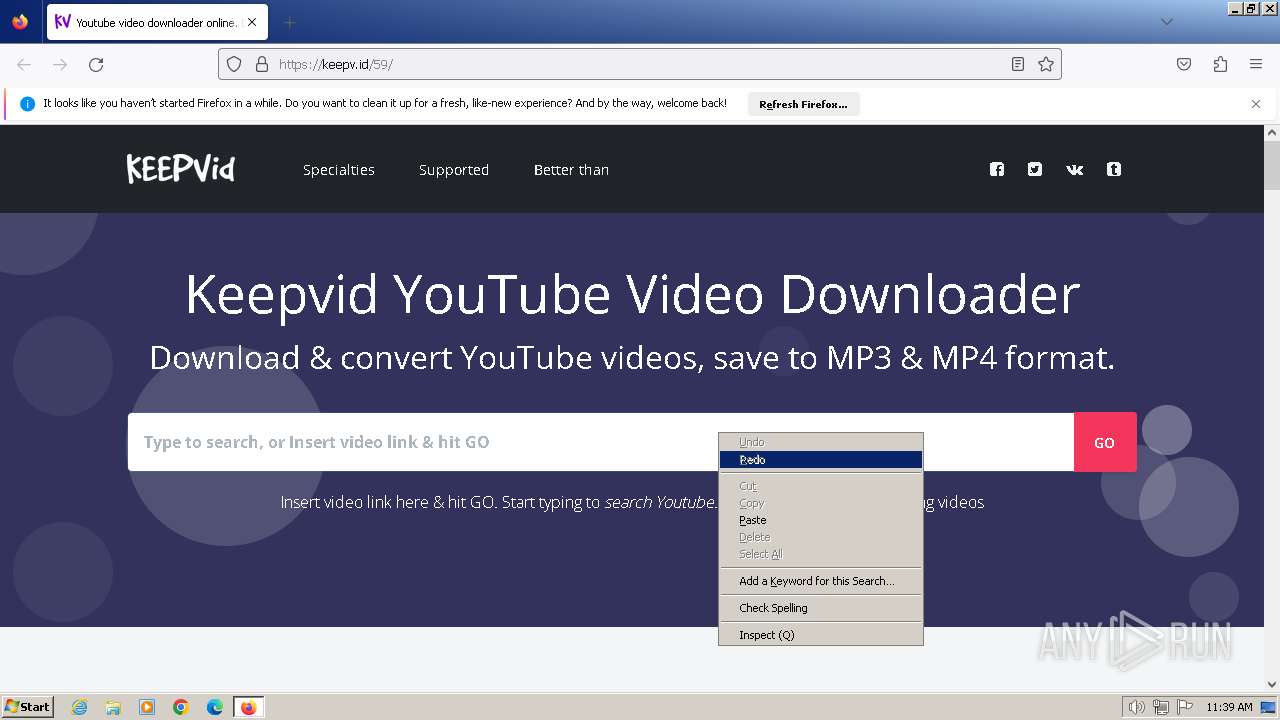Click the Refresh Firefox… button
The image size is (1280, 720).
pyautogui.click(x=803, y=104)
